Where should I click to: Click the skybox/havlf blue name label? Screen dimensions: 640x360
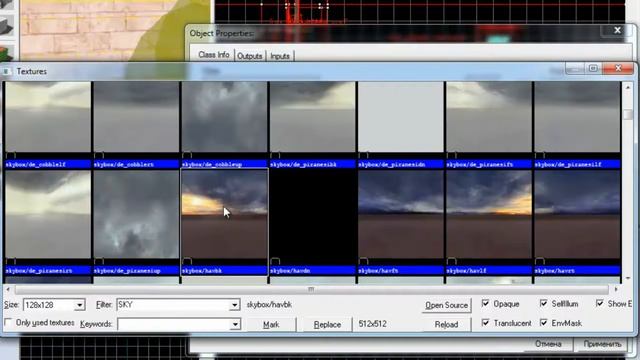pyautogui.click(x=489, y=271)
